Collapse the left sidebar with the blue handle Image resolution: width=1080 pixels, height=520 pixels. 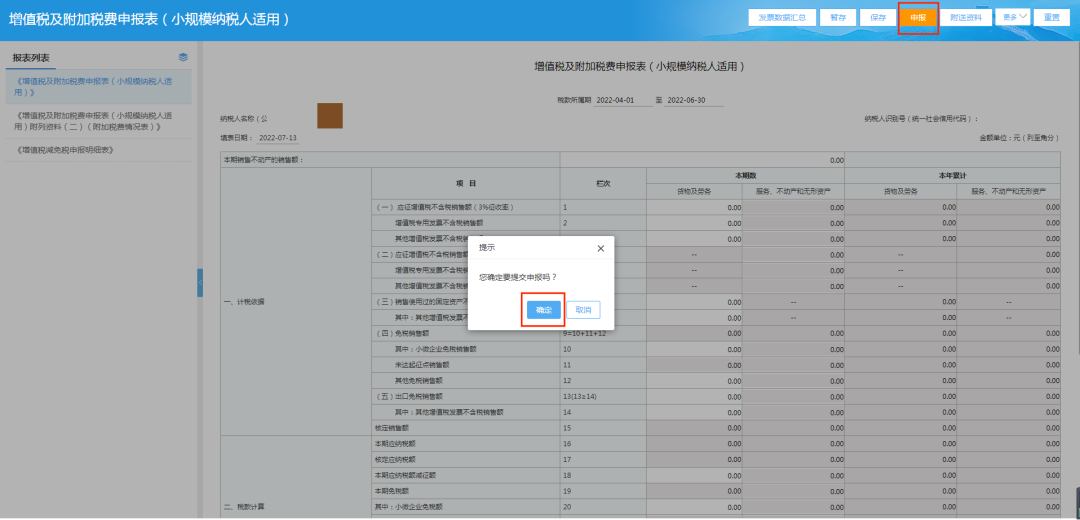pos(200,282)
